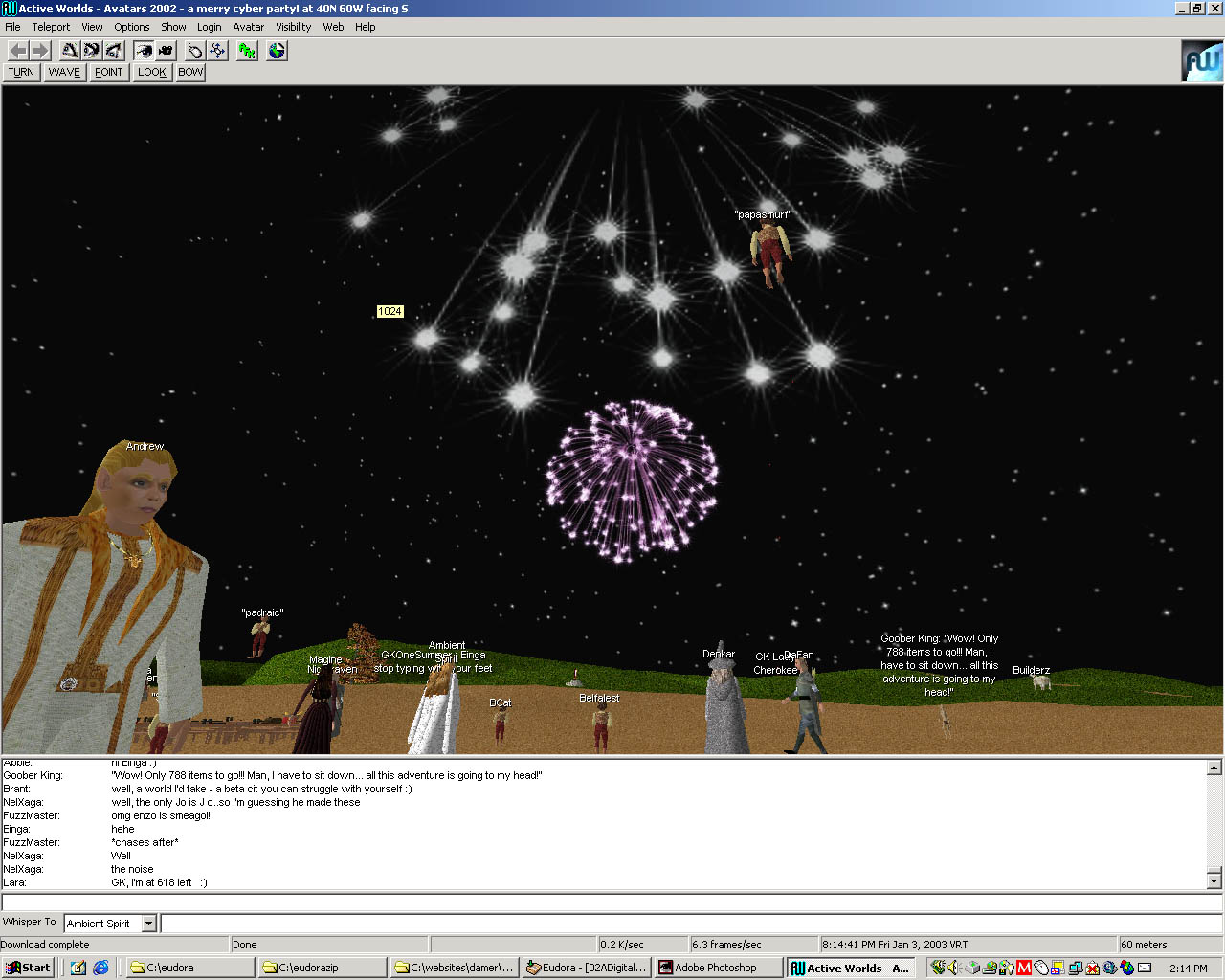Switch to third-person camera view icon
Viewport: 1225px width, 980px height.
point(167,51)
